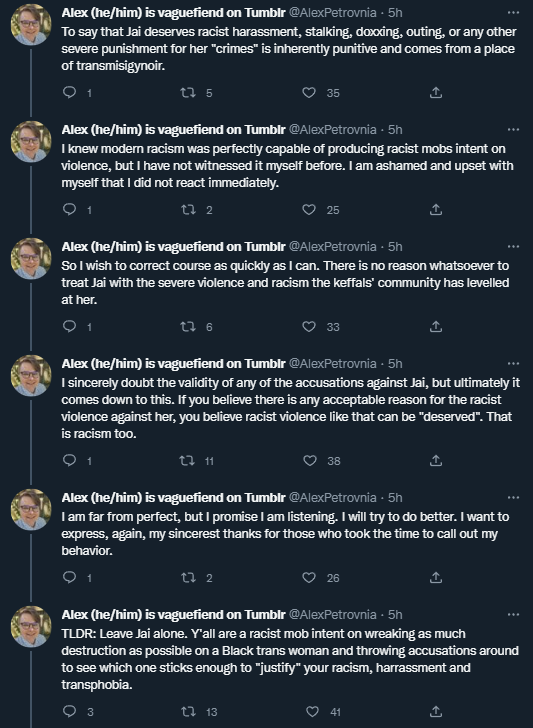Like the 'far from perfect' tweet

pyautogui.click(x=309, y=578)
